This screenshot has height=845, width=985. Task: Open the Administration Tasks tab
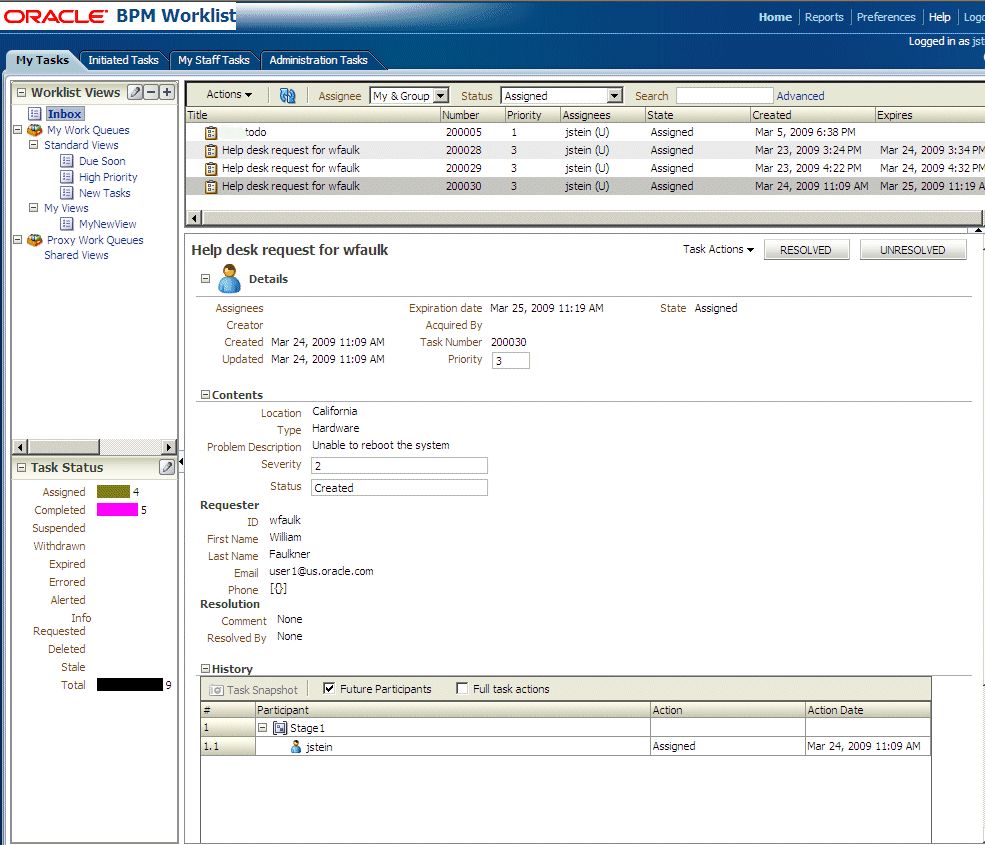(x=318, y=60)
